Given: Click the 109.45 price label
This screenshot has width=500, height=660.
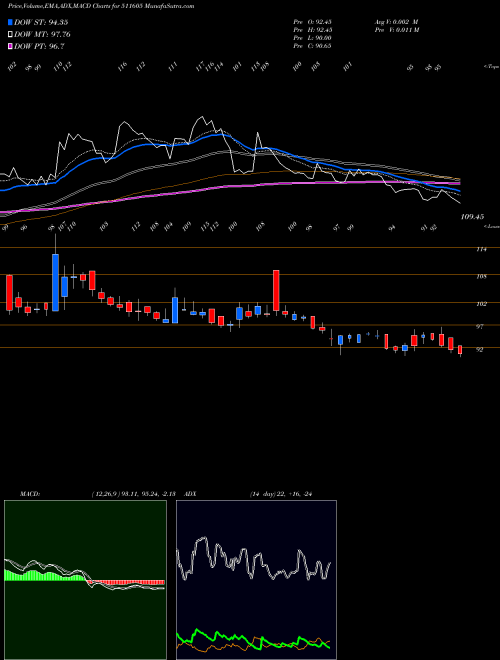Looking at the screenshot, I should pos(472,217).
